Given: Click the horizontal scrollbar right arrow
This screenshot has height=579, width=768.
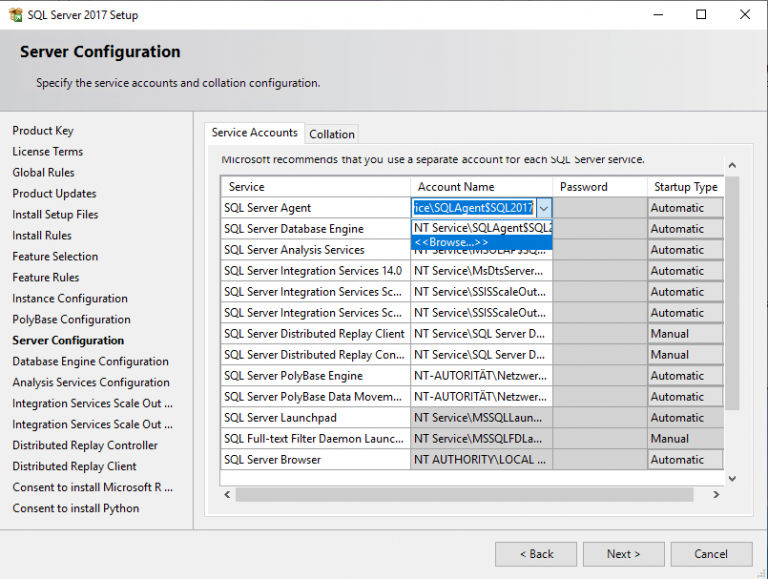Looking at the screenshot, I should 716,495.
